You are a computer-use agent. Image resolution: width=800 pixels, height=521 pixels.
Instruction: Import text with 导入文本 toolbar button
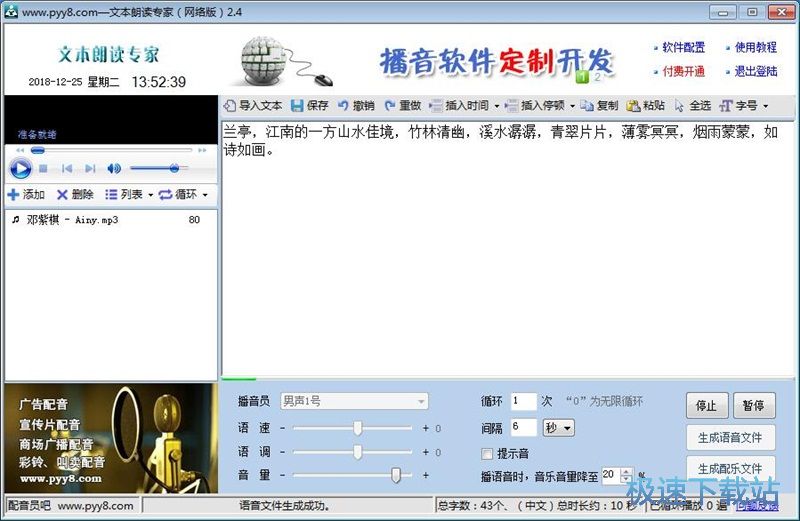point(253,106)
